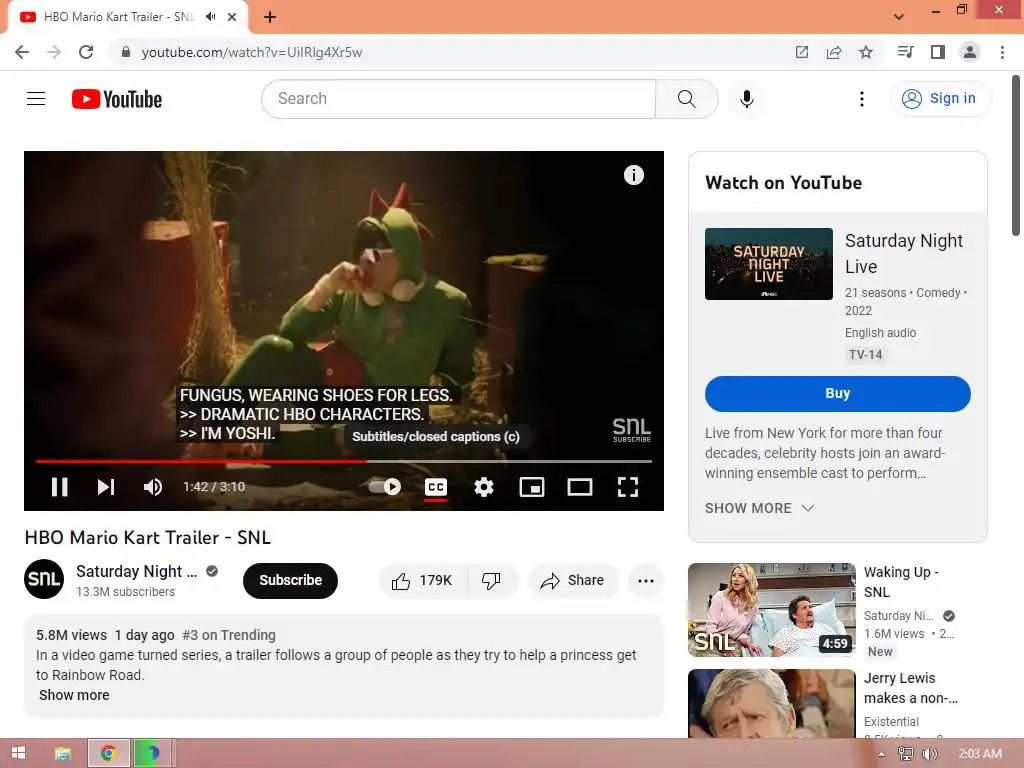Click the SNL subscribe watermark in video
Screen dimensions: 1024x768
click(632, 430)
